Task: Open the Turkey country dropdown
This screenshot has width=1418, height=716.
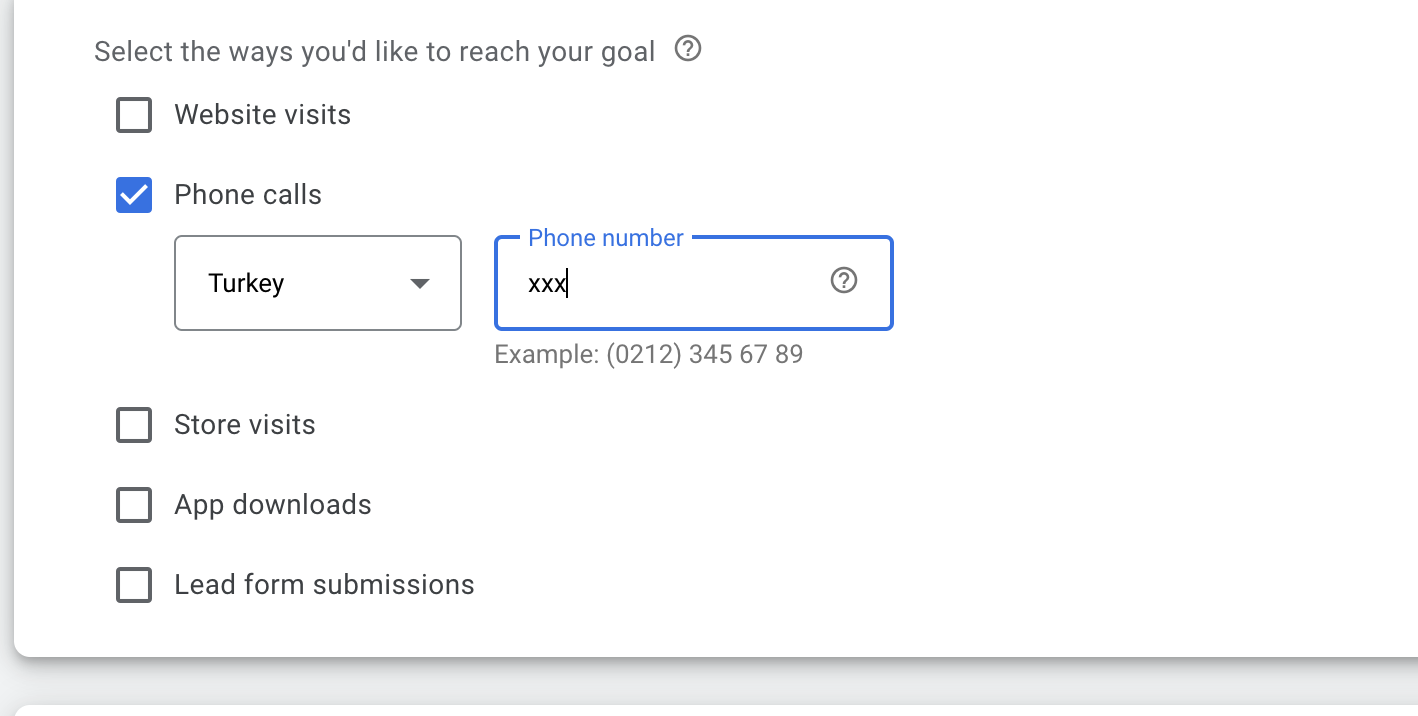Action: (x=318, y=283)
